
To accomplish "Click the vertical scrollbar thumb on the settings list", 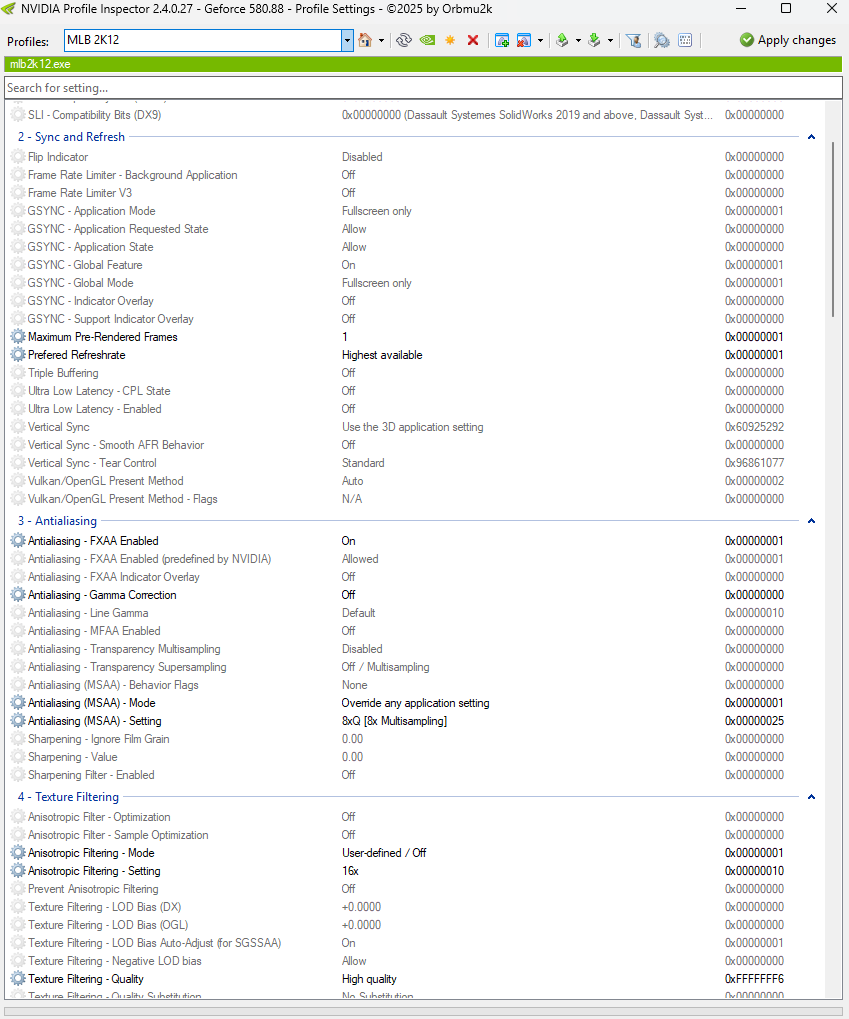I will coord(833,229).
